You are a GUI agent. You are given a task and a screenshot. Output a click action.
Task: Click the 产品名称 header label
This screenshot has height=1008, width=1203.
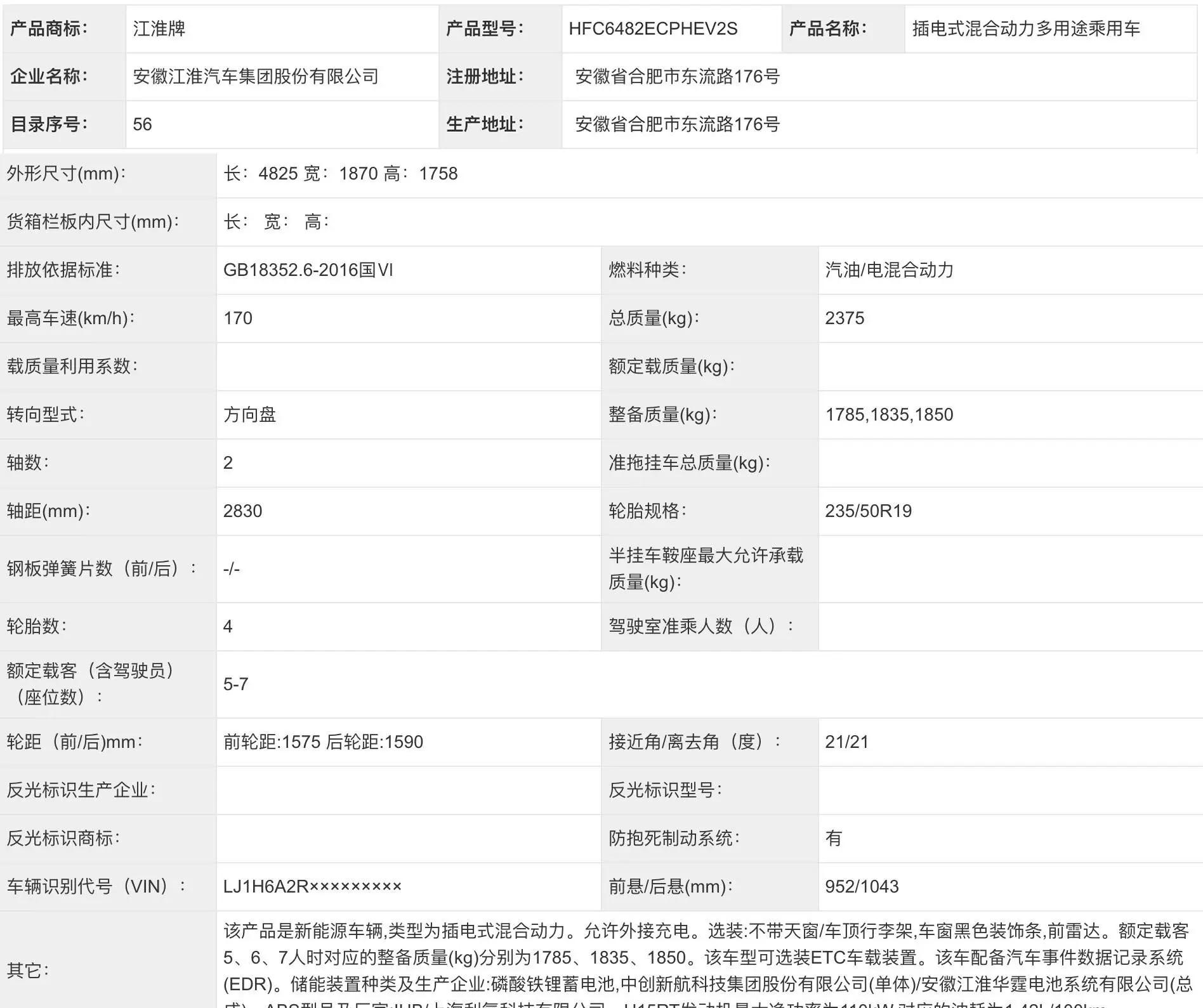827,29
